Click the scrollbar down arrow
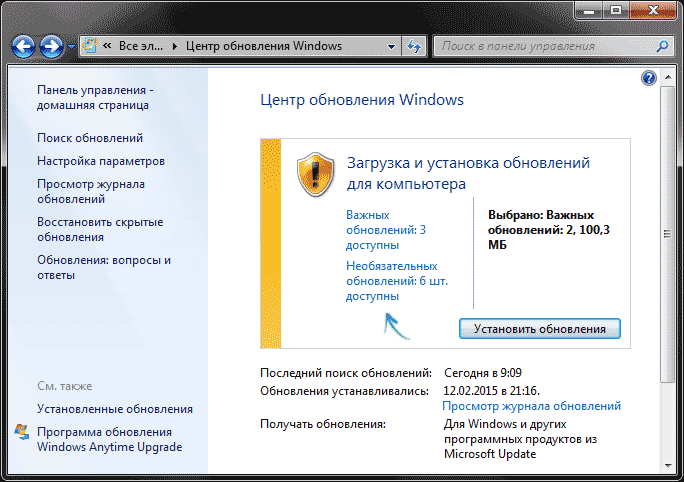The image size is (684, 482). [x=668, y=466]
